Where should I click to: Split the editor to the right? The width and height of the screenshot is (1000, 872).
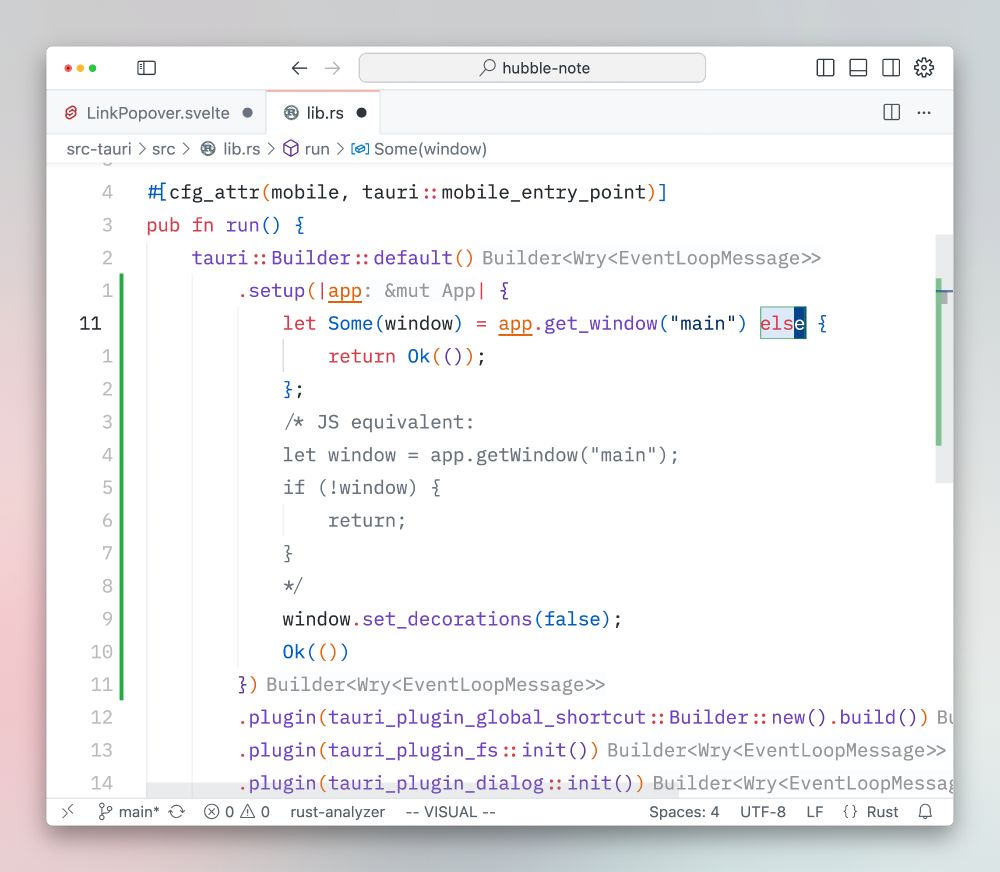(x=892, y=113)
